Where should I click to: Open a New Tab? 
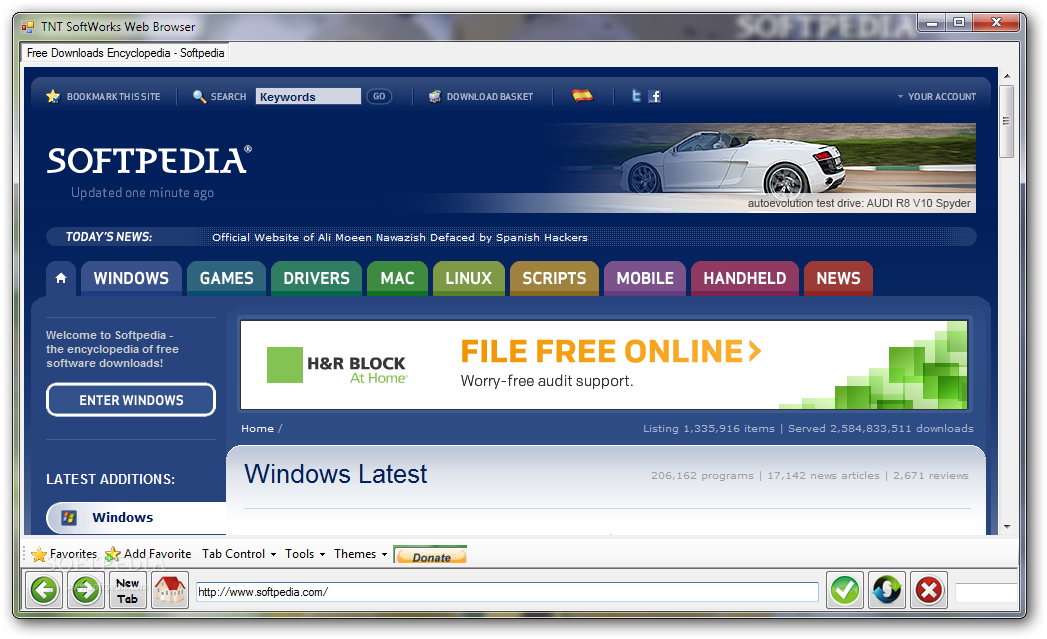128,590
